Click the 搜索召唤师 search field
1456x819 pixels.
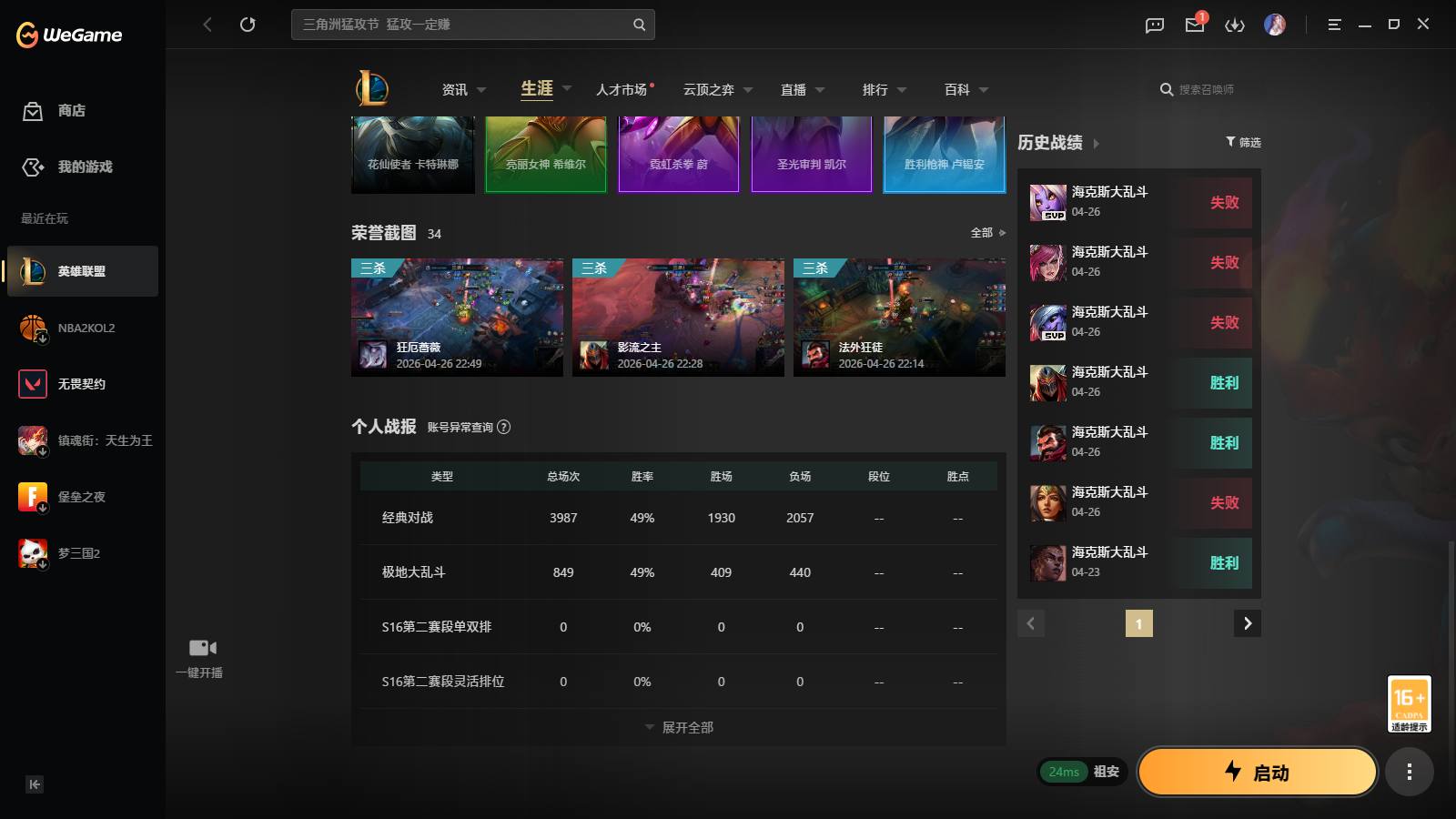coord(1207,90)
